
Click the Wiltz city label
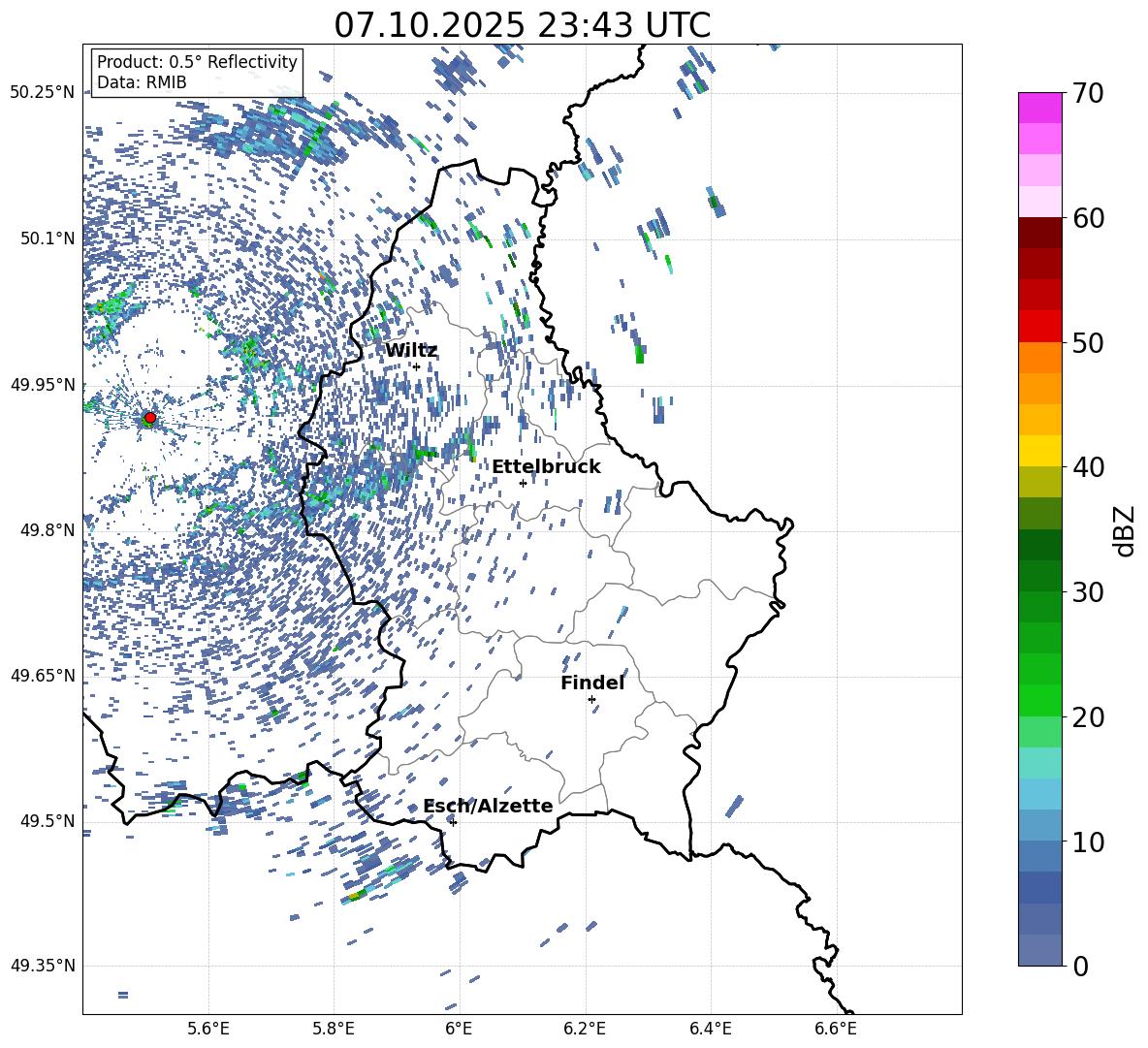pyautogui.click(x=411, y=351)
